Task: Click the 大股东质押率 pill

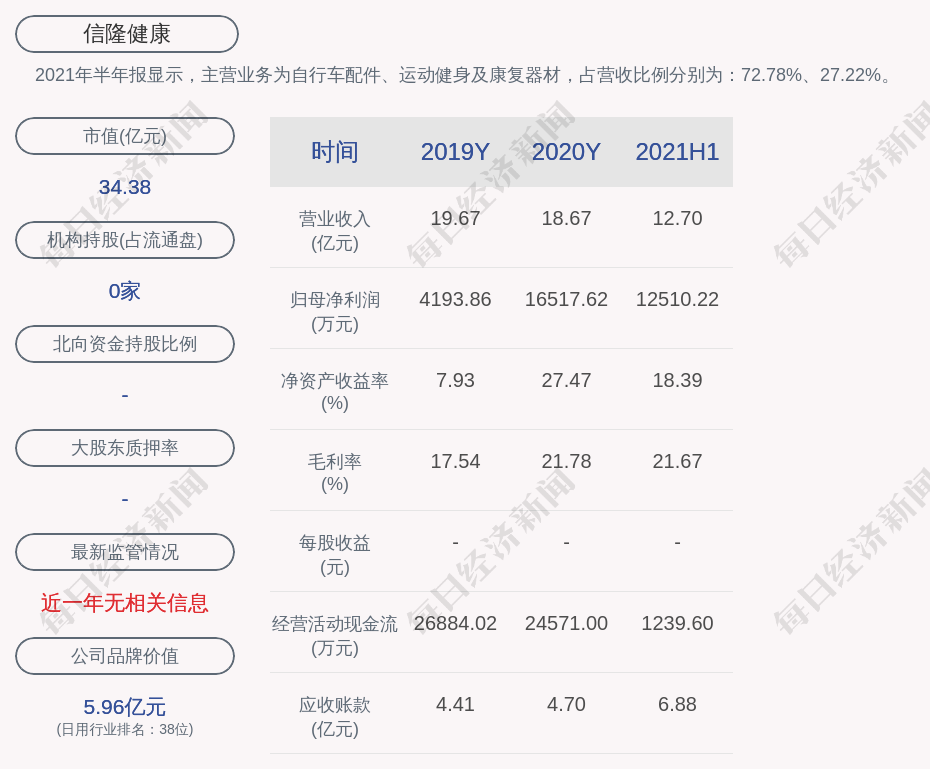Action: point(125,448)
